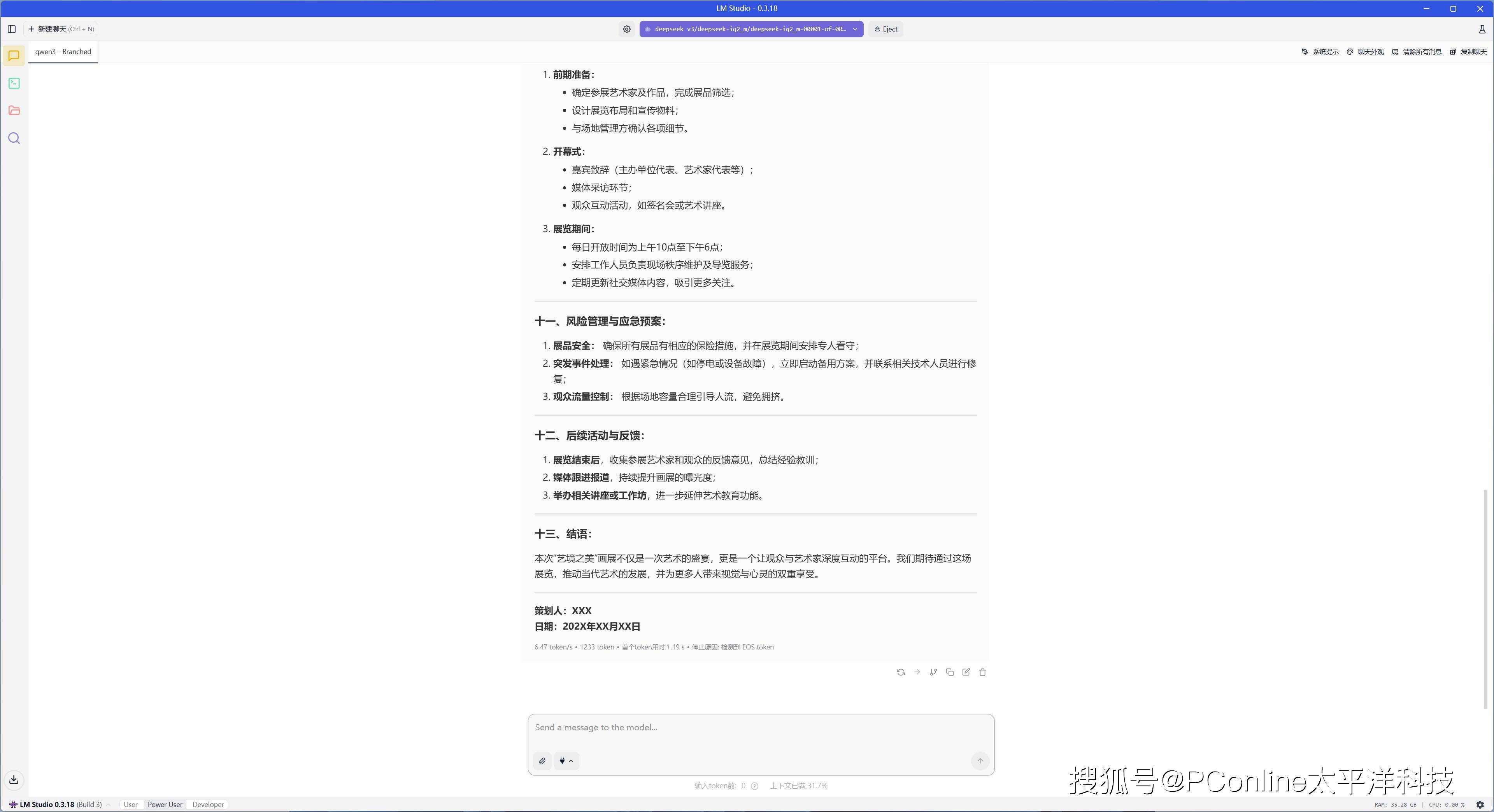Switch to Developer mode

(x=208, y=805)
